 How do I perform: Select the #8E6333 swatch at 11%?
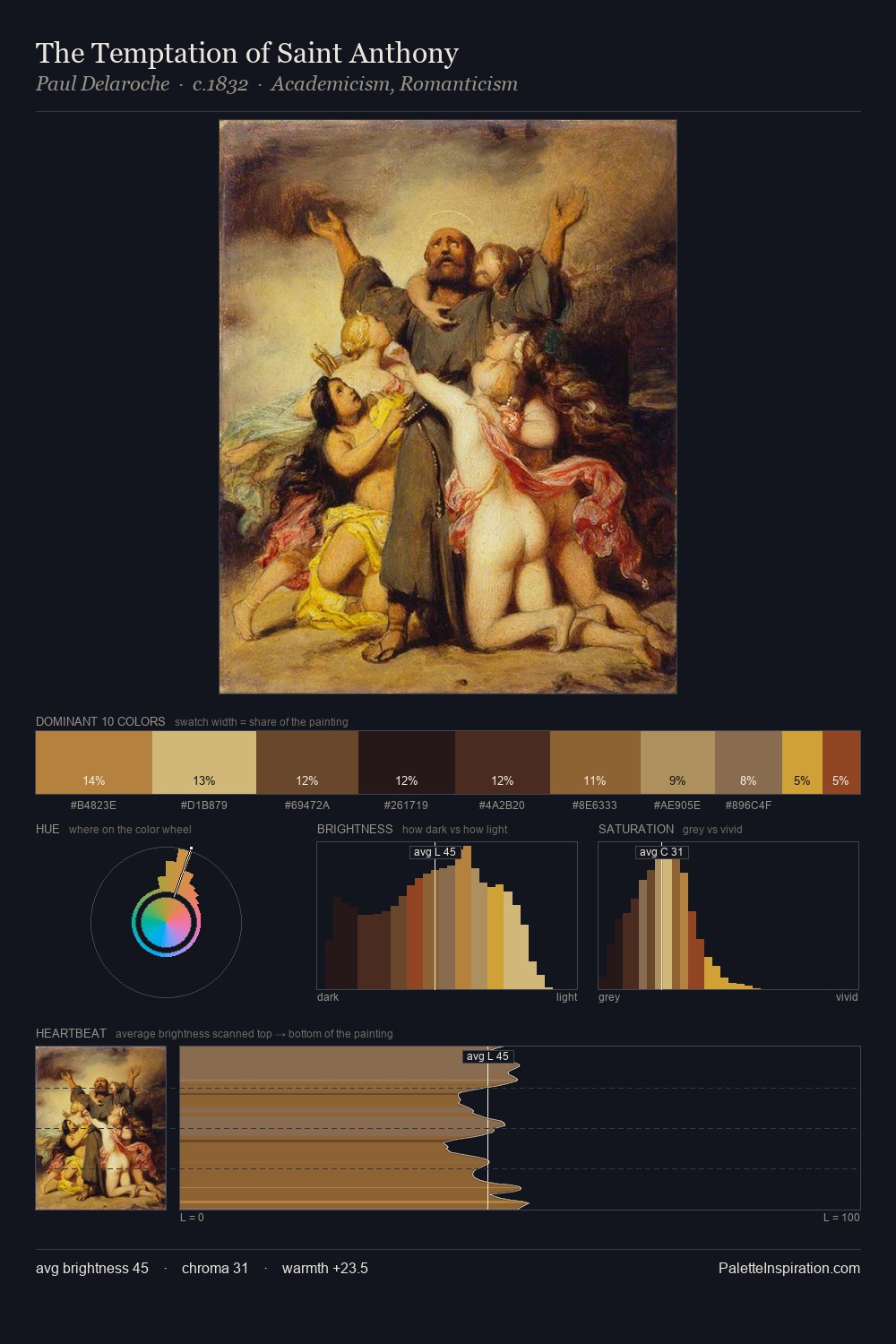(x=595, y=762)
